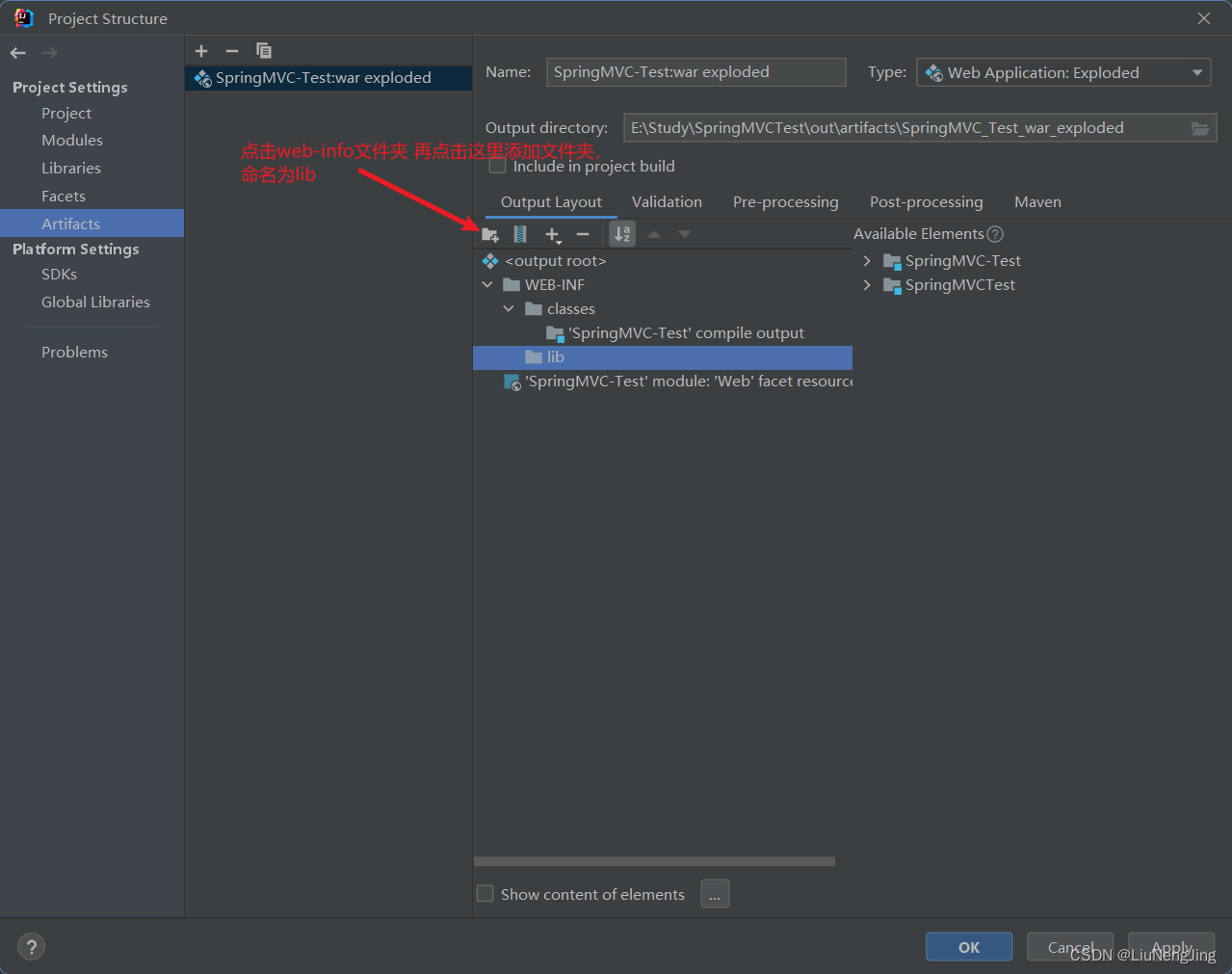
Task: Click the Apply button
Action: 1171,947
